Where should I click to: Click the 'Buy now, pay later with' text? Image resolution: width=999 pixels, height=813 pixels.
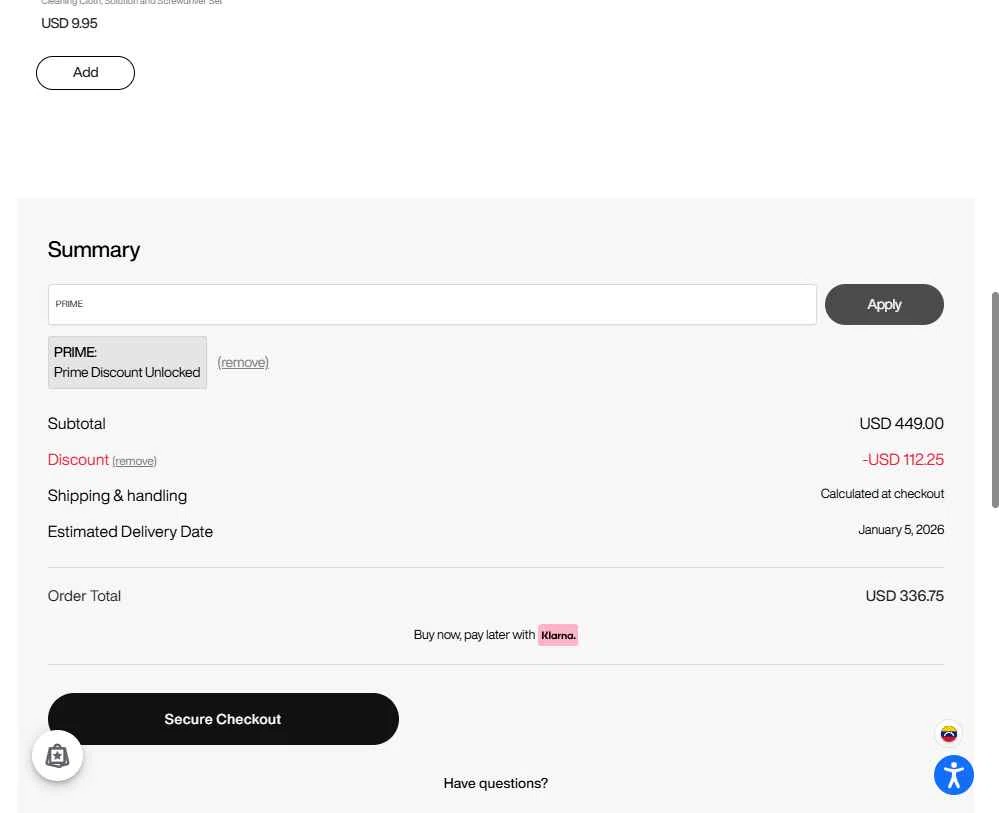click(x=474, y=635)
